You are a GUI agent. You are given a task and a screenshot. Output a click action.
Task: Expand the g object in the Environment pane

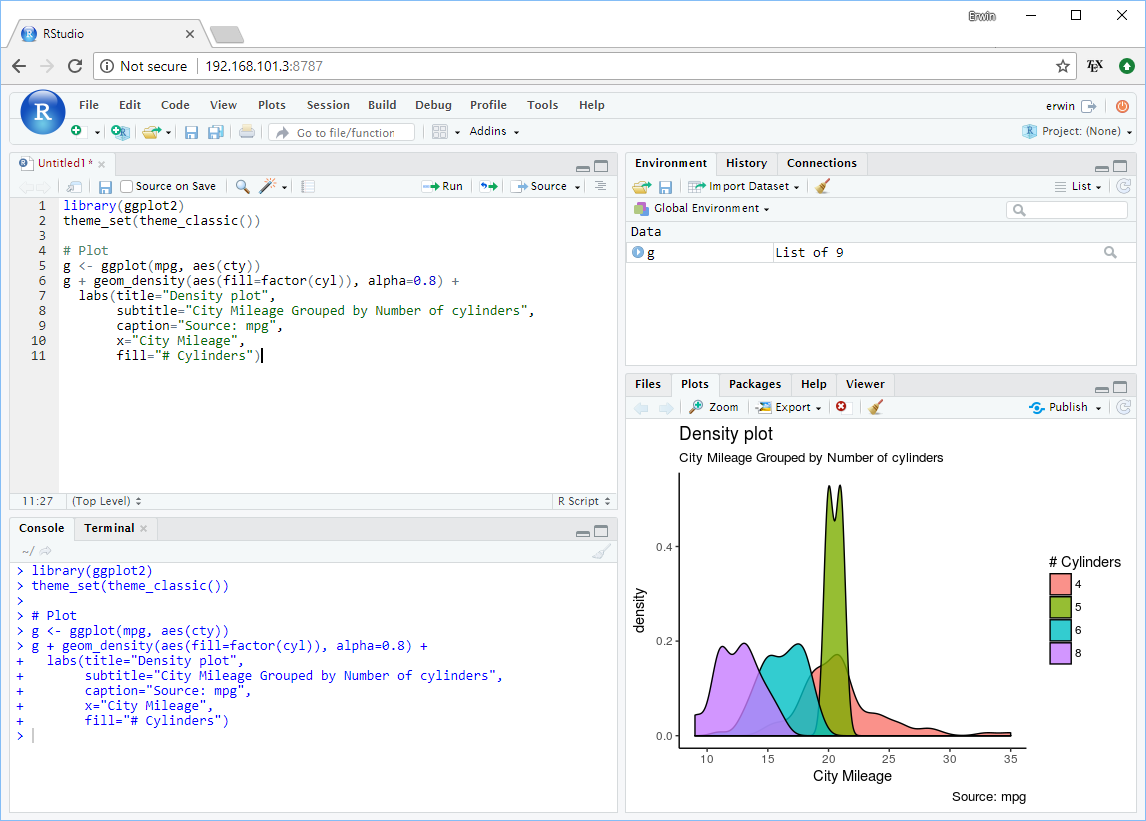[x=638, y=252]
